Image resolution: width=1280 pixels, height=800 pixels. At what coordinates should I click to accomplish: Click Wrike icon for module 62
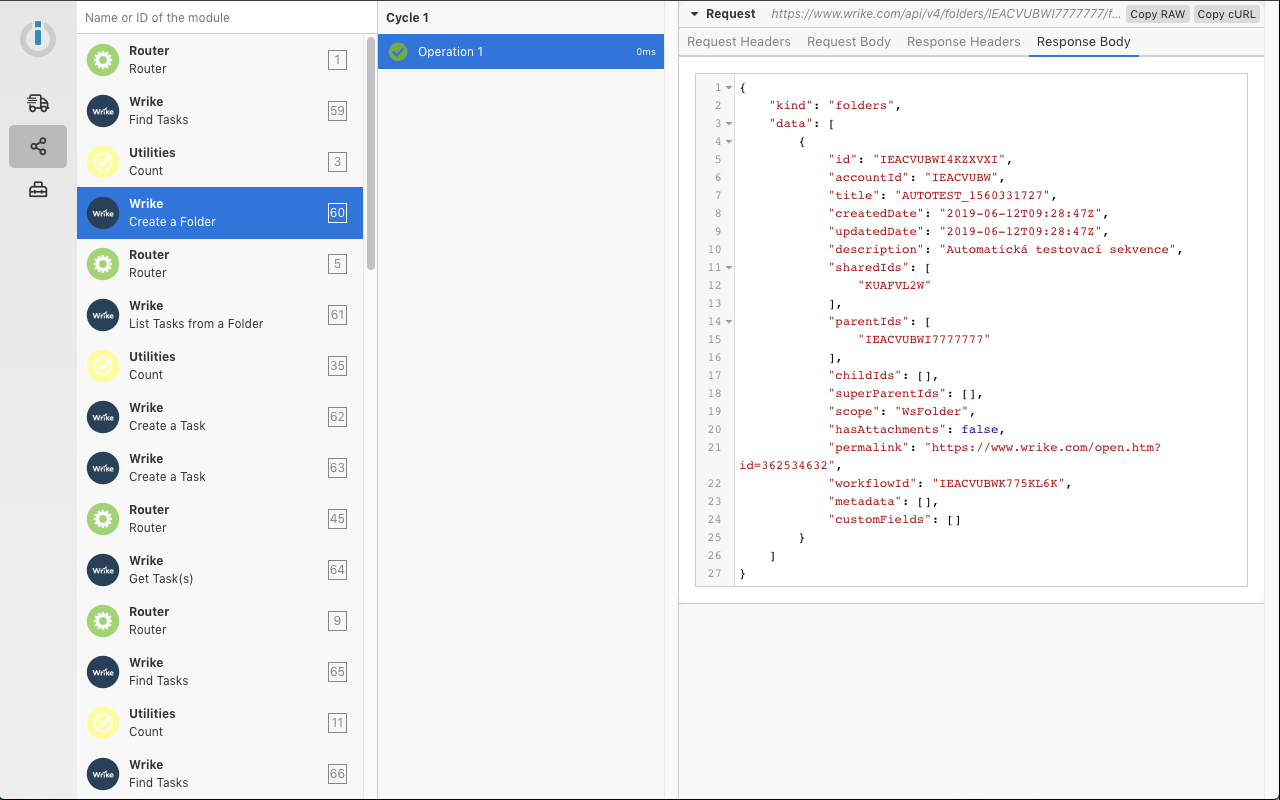pyautogui.click(x=103, y=417)
